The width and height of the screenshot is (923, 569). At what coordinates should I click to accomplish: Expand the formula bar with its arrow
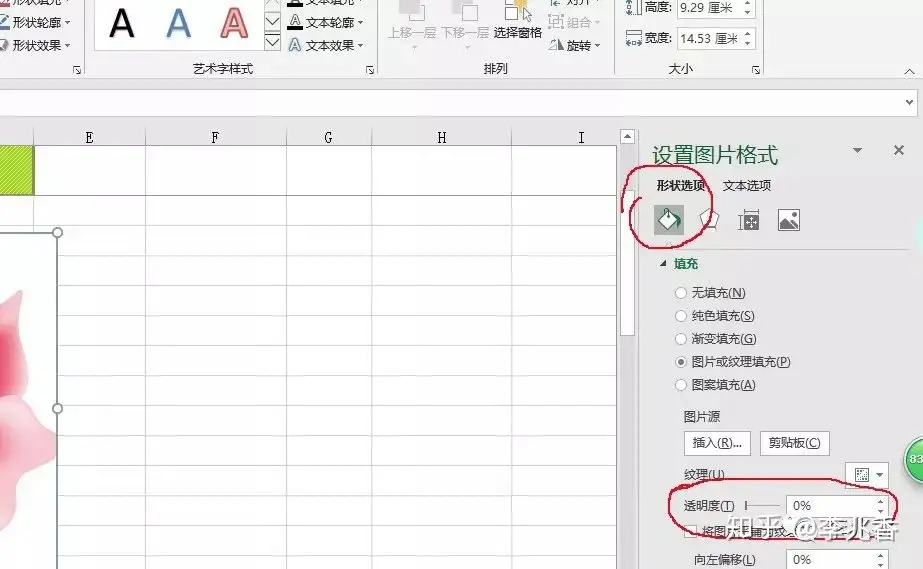point(909,102)
